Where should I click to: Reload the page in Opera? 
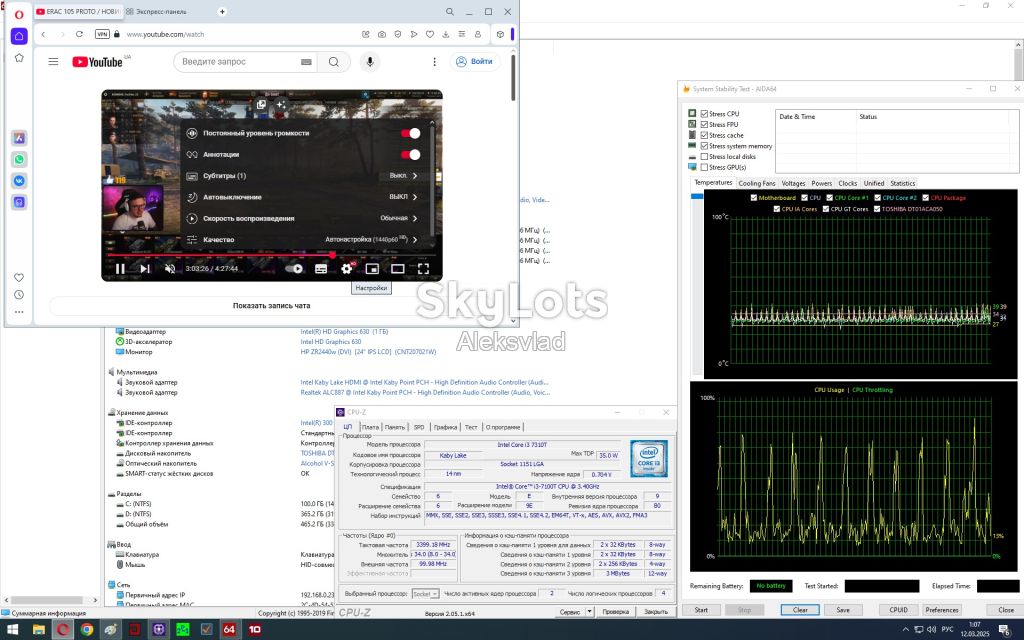[79, 34]
